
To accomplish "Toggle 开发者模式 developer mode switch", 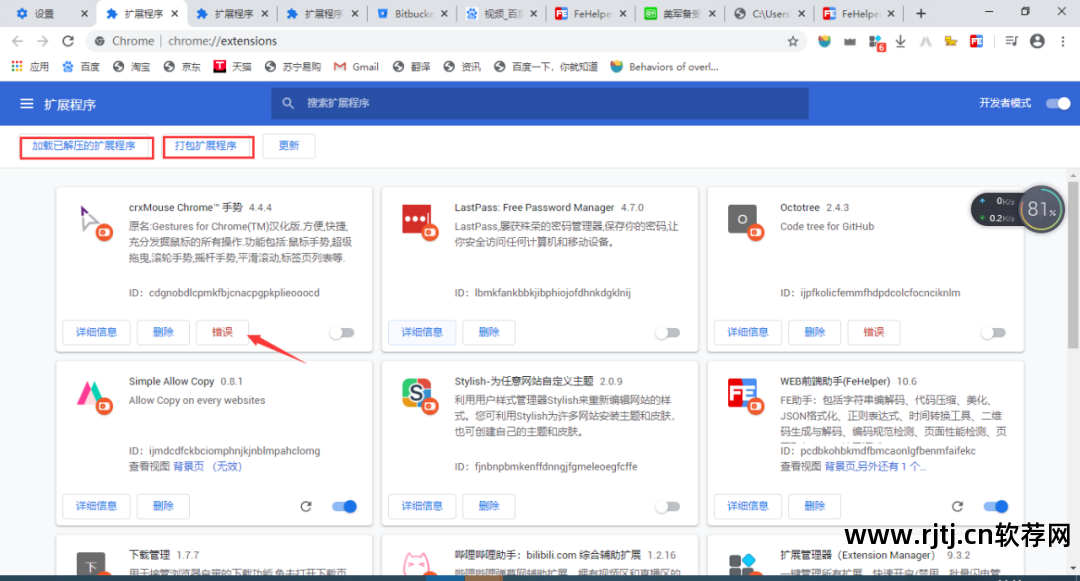I will coord(1058,103).
